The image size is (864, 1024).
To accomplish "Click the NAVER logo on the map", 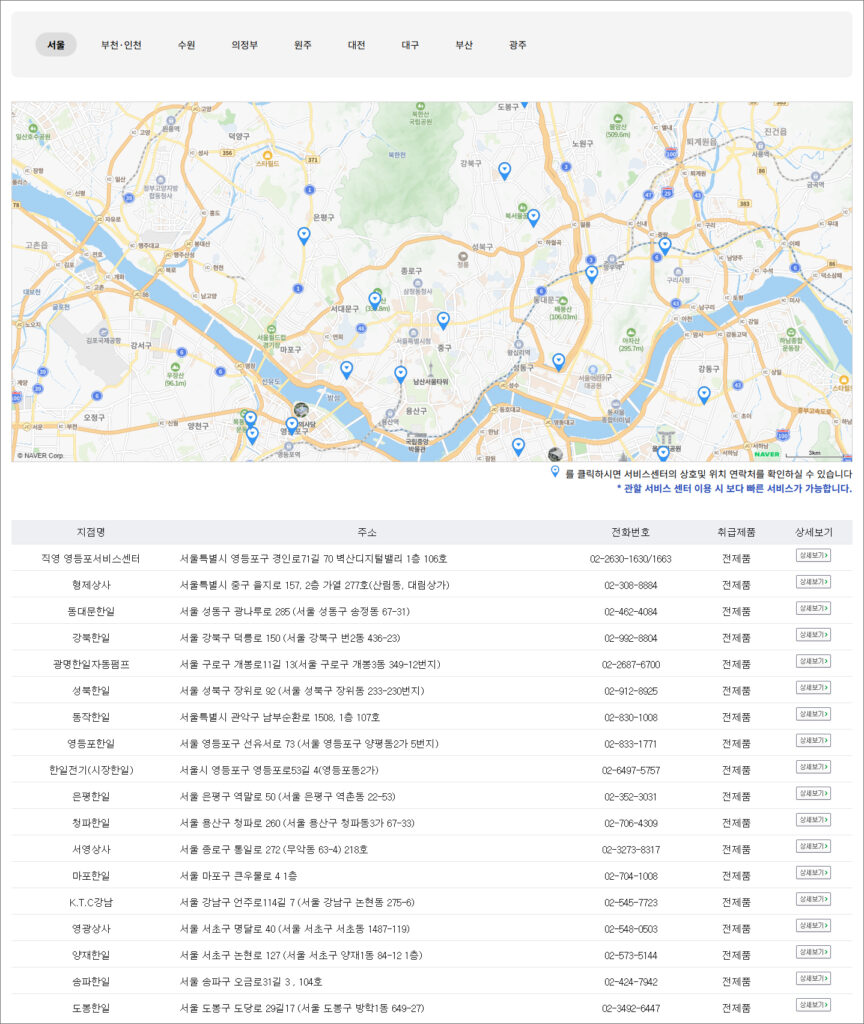I will [767, 455].
